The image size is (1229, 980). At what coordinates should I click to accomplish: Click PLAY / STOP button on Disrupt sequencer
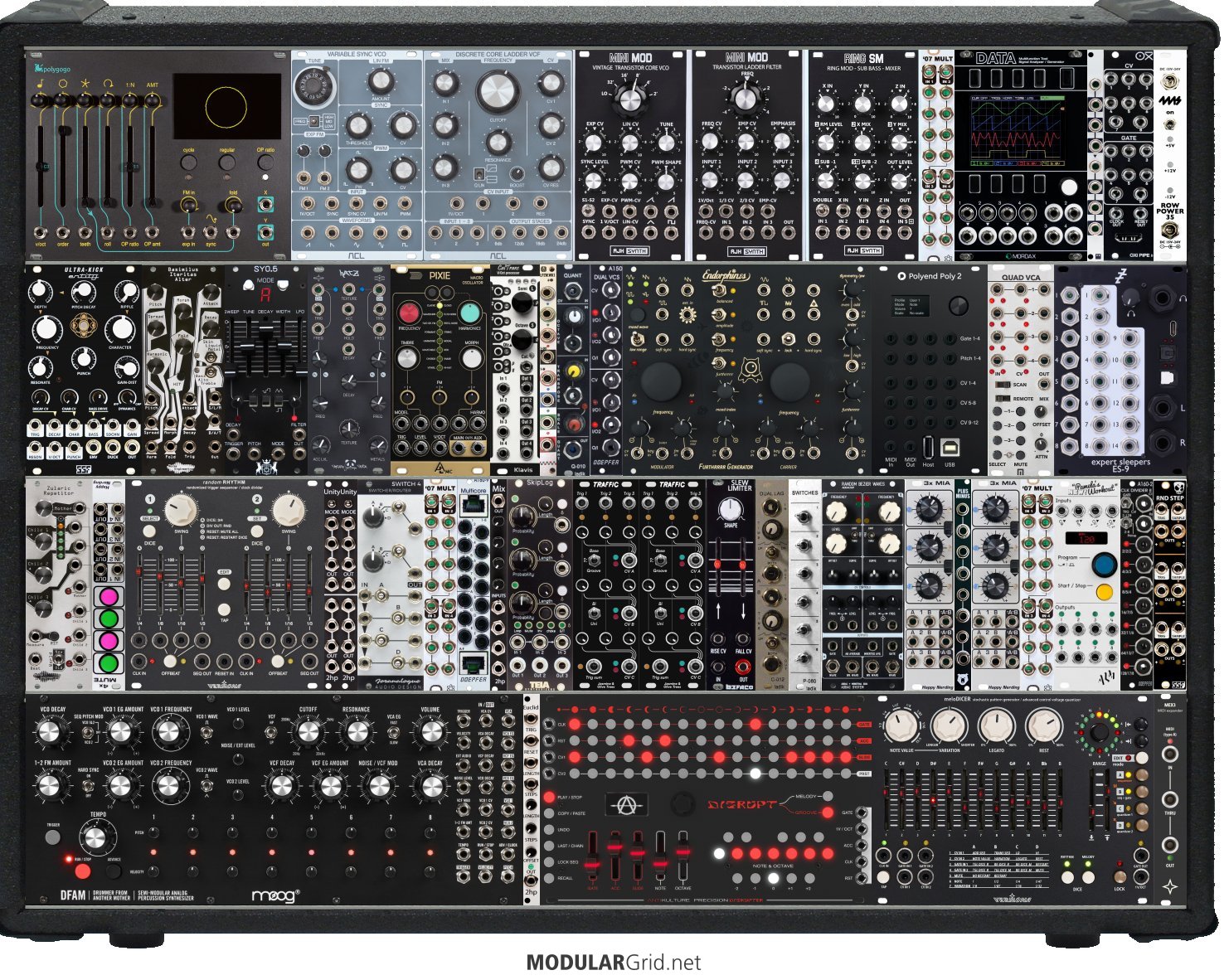(550, 797)
